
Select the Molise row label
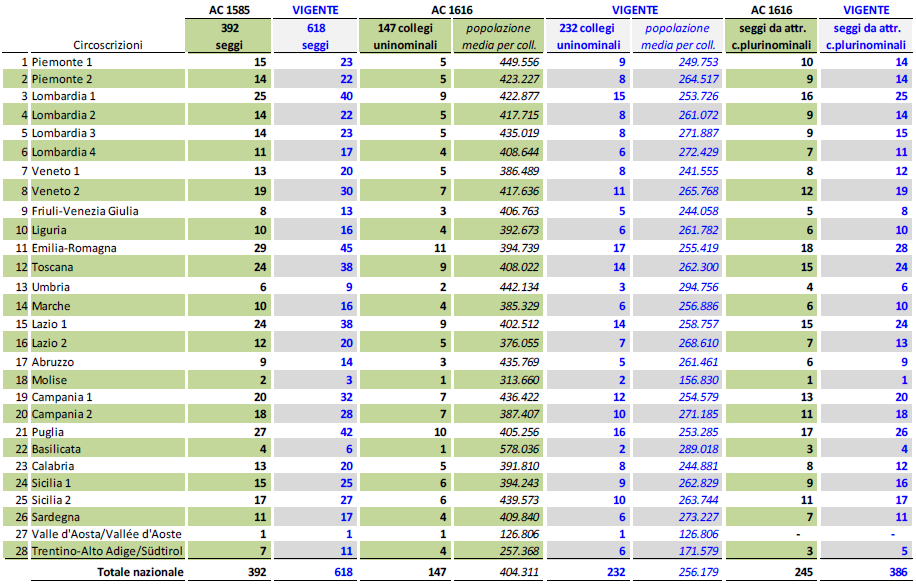point(51,380)
